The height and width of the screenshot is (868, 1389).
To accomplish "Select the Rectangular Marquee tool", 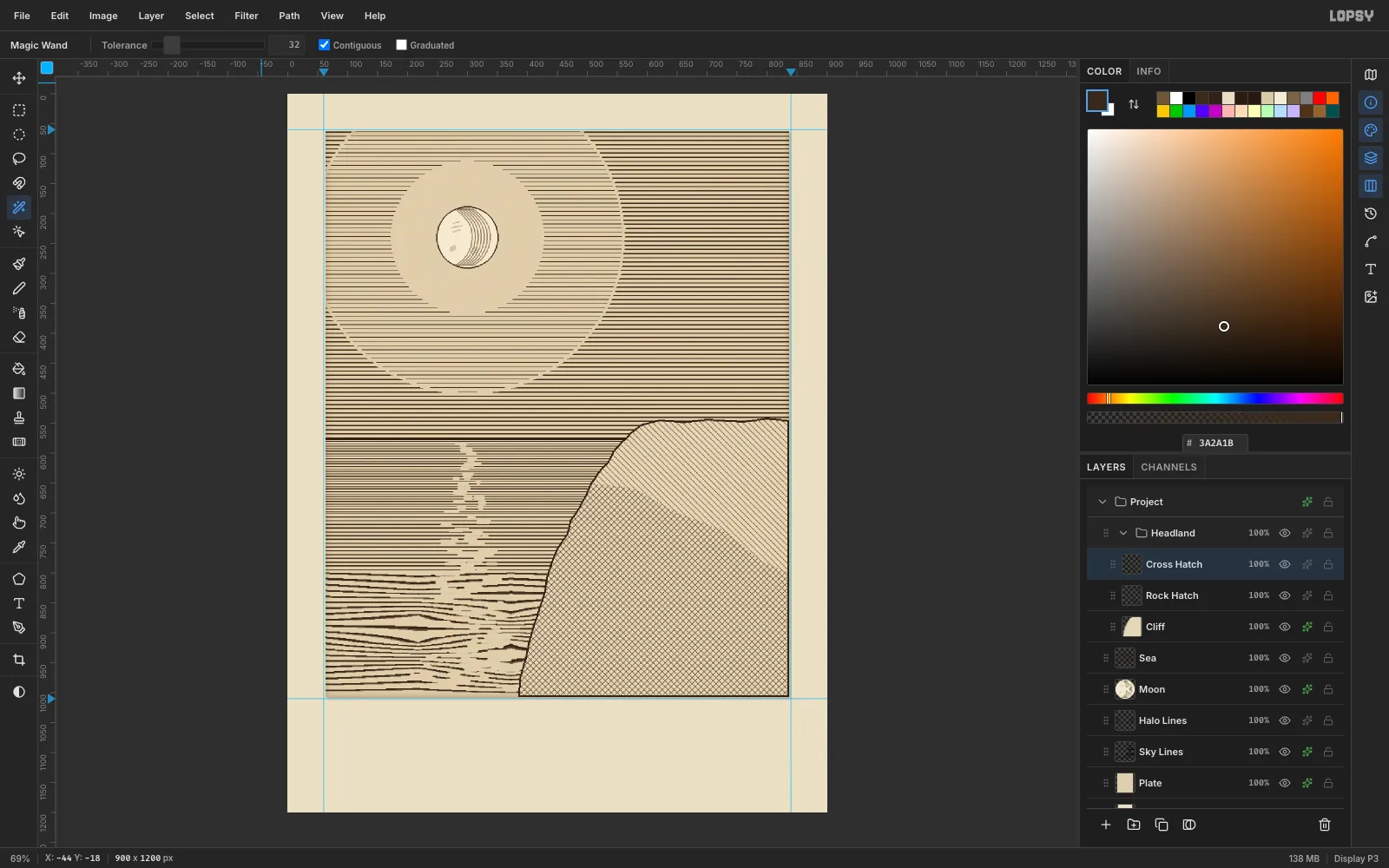I will (x=19, y=110).
